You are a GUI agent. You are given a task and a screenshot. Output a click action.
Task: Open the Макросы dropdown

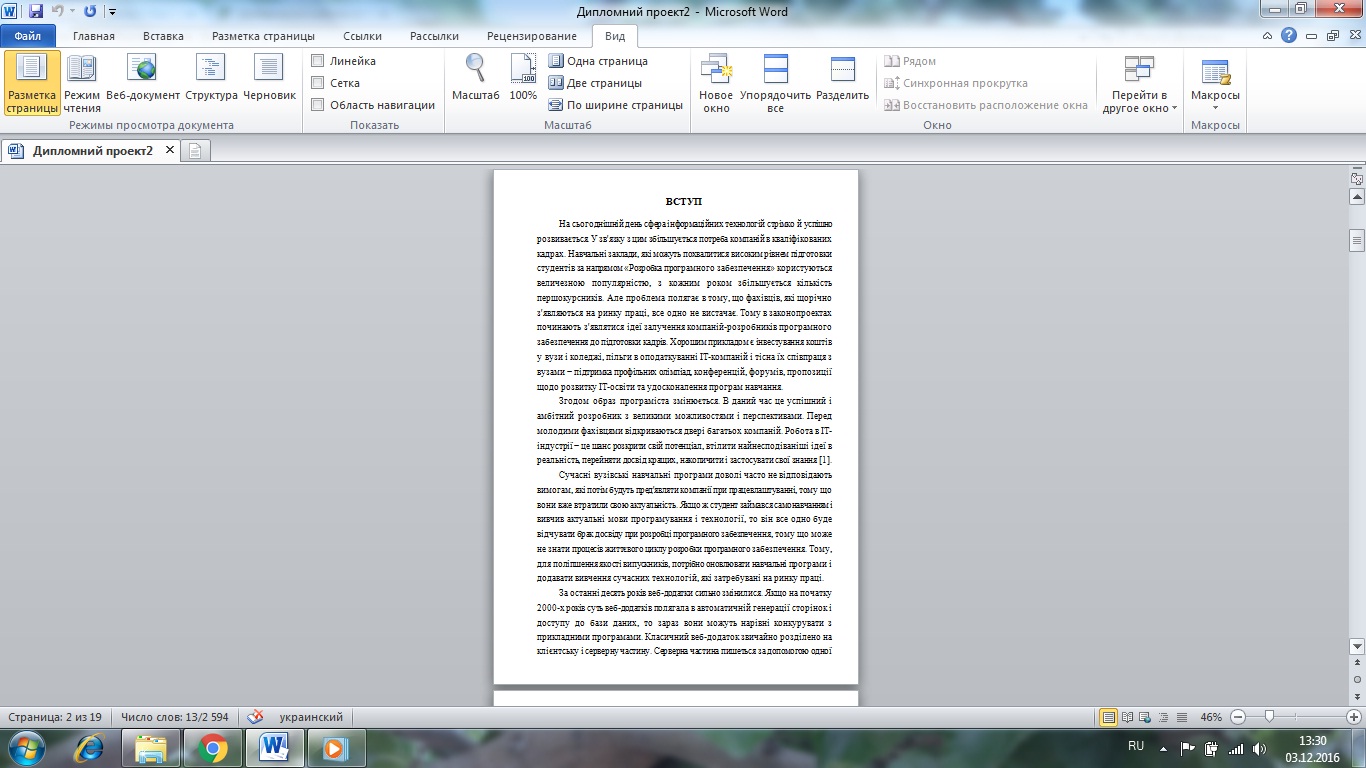(1215, 83)
